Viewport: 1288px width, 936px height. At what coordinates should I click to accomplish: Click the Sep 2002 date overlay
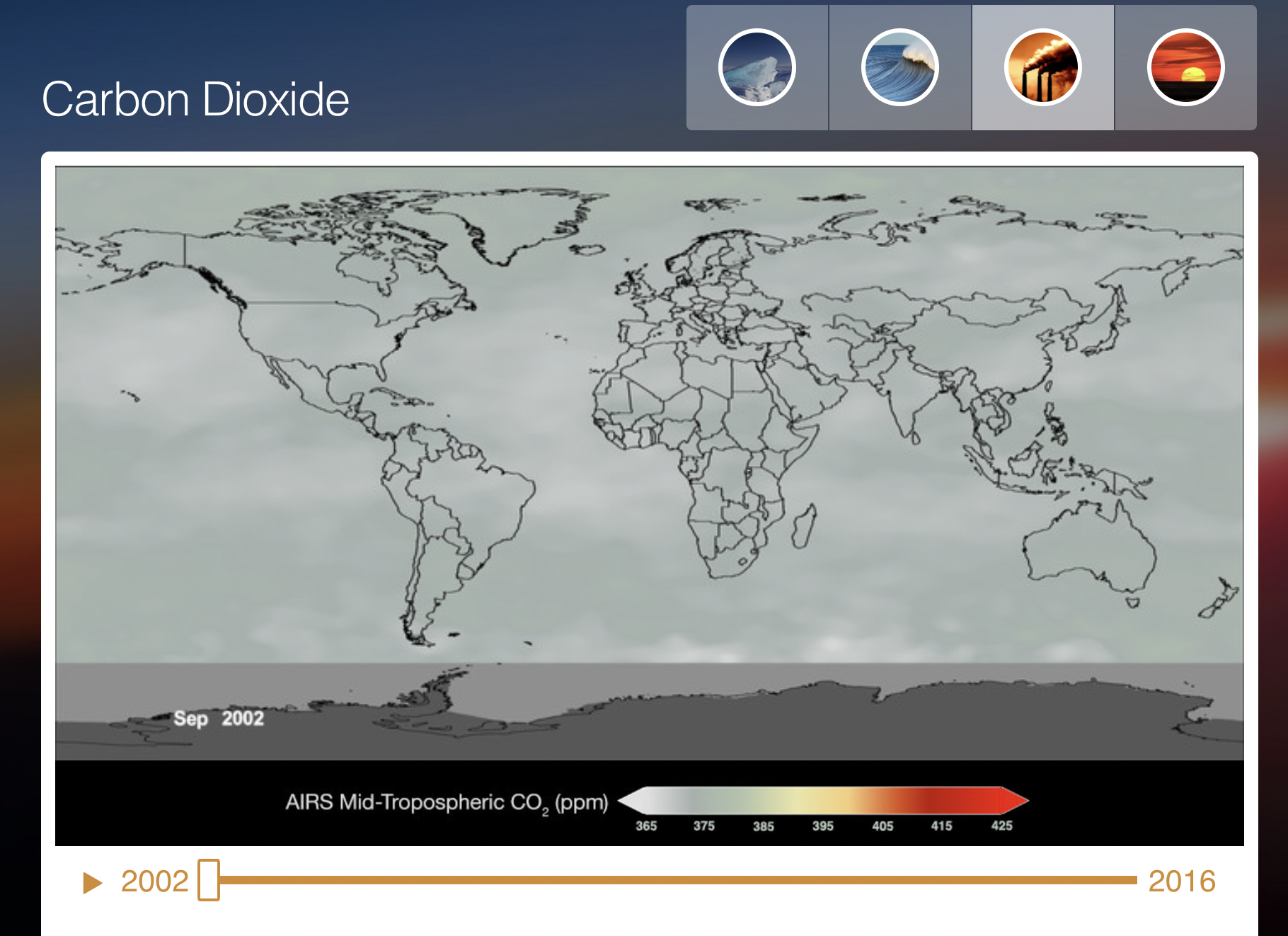pos(219,719)
